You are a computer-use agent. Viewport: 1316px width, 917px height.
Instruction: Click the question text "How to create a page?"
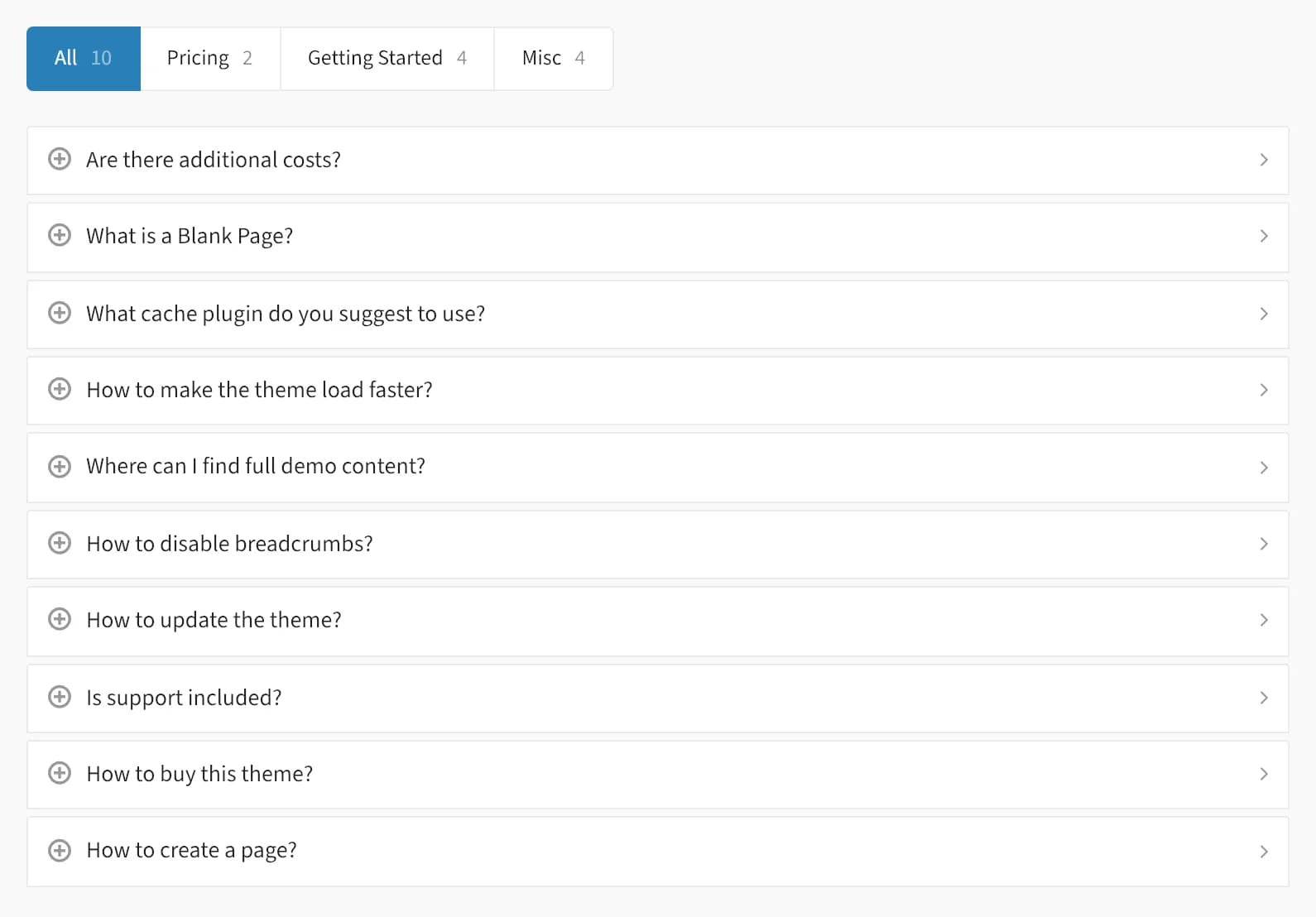[x=191, y=850]
